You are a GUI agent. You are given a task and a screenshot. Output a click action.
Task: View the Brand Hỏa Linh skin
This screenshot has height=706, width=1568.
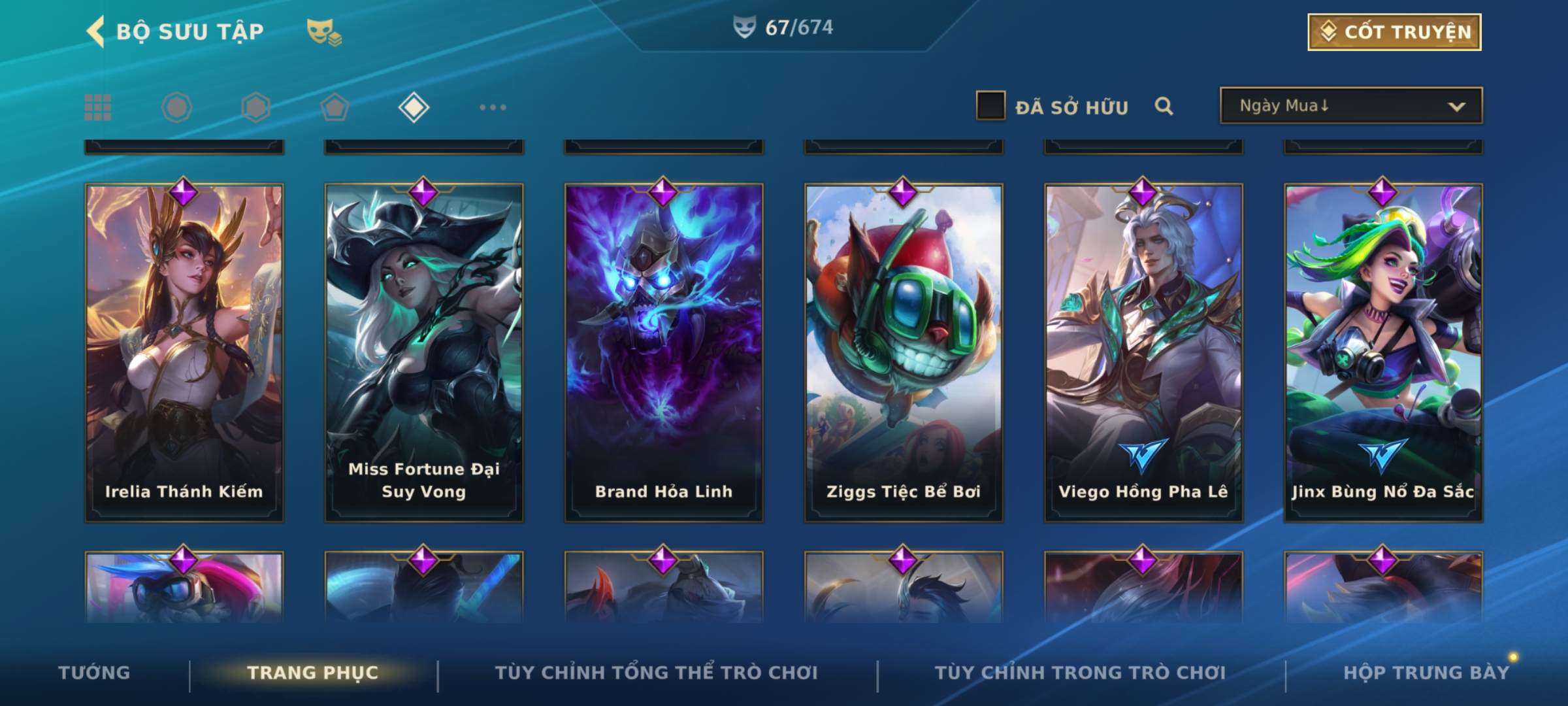(664, 353)
